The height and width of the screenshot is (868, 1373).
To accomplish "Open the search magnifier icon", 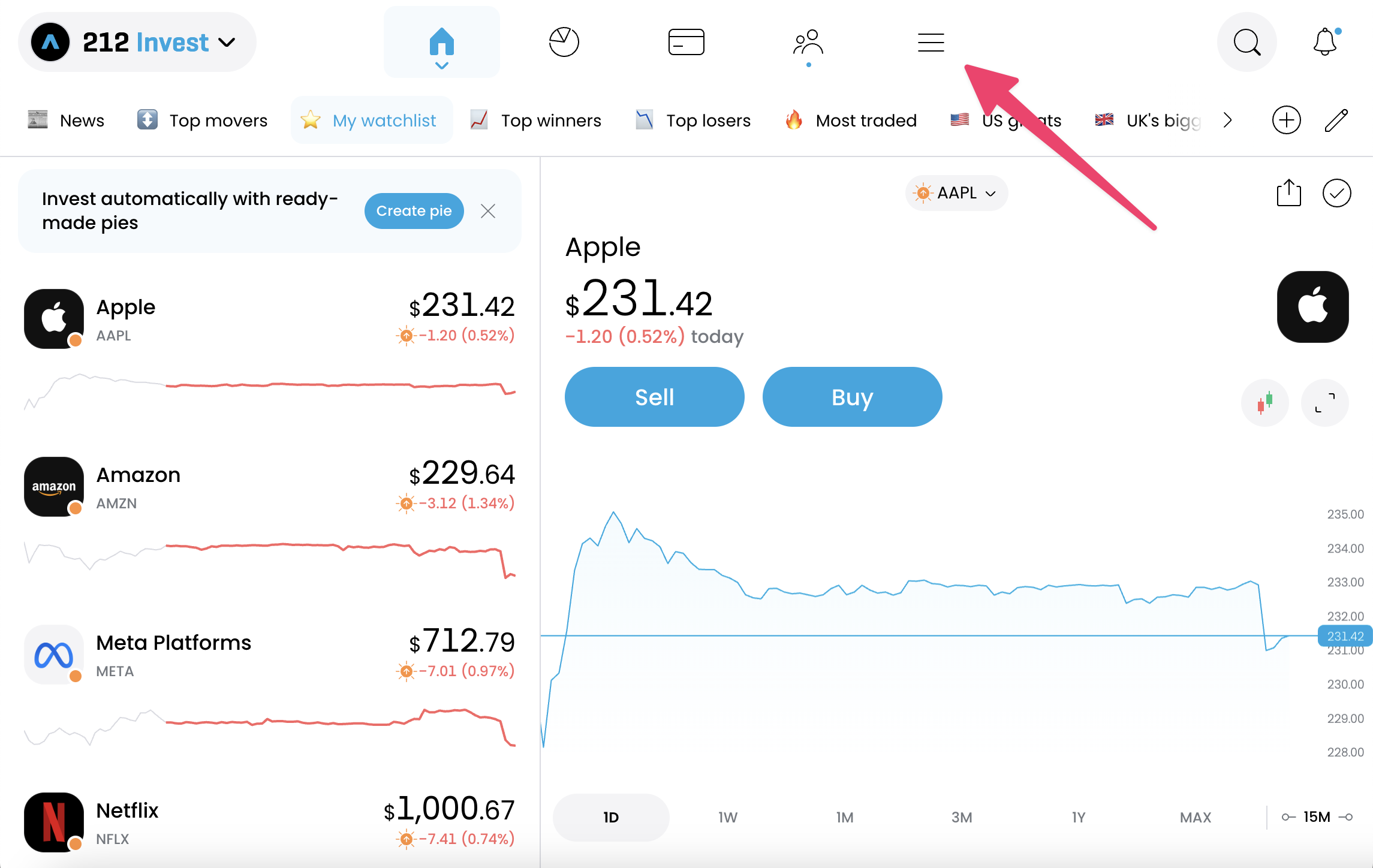I will (x=1246, y=43).
